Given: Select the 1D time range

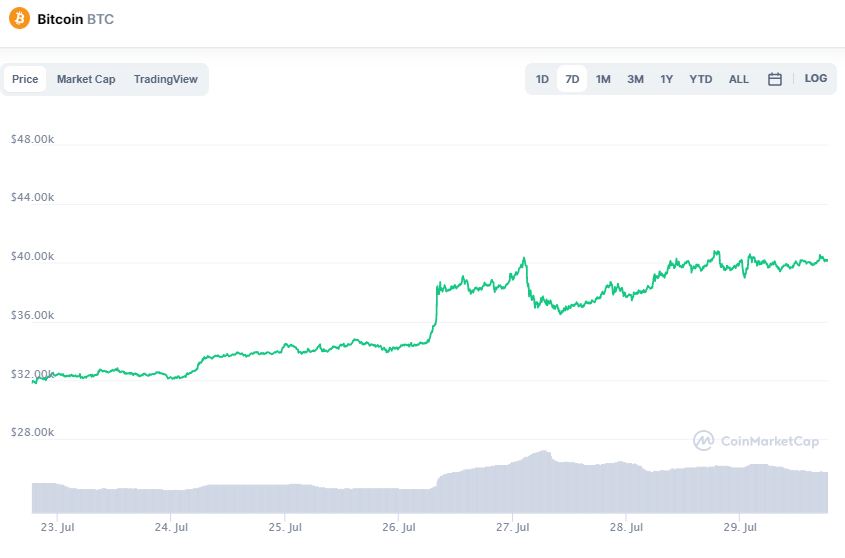Looking at the screenshot, I should (x=542, y=79).
